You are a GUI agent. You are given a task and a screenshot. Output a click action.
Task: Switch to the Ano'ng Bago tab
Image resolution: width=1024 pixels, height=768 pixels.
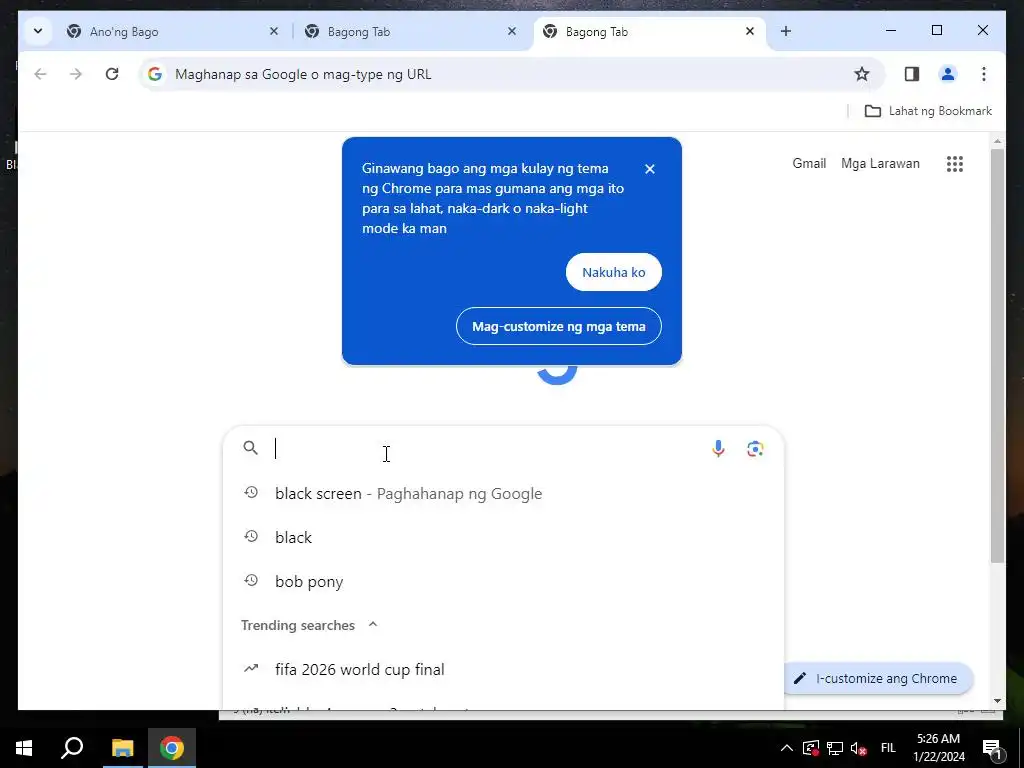[171, 31]
